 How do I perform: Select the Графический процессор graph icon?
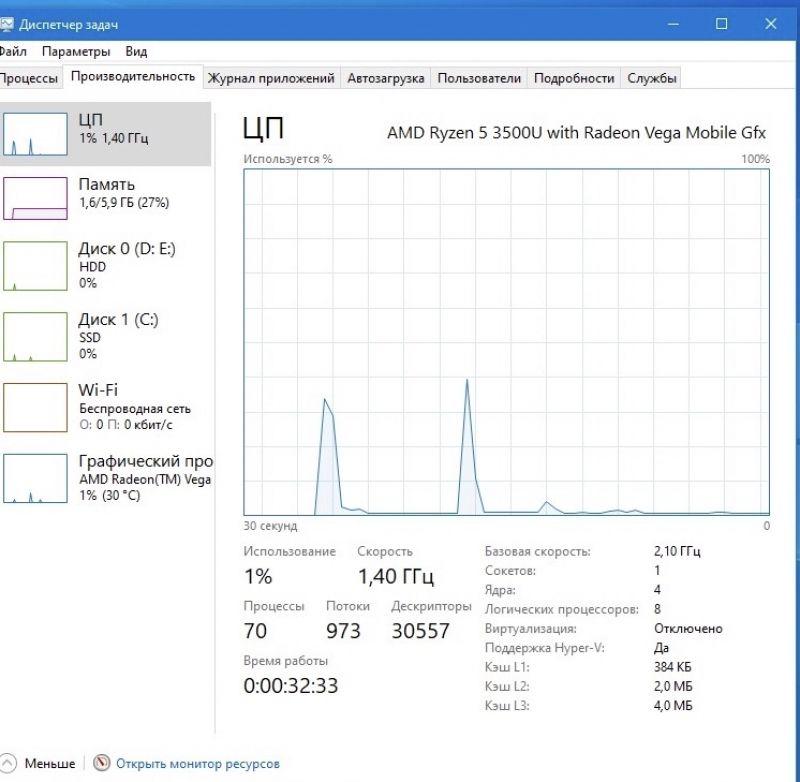coord(35,478)
